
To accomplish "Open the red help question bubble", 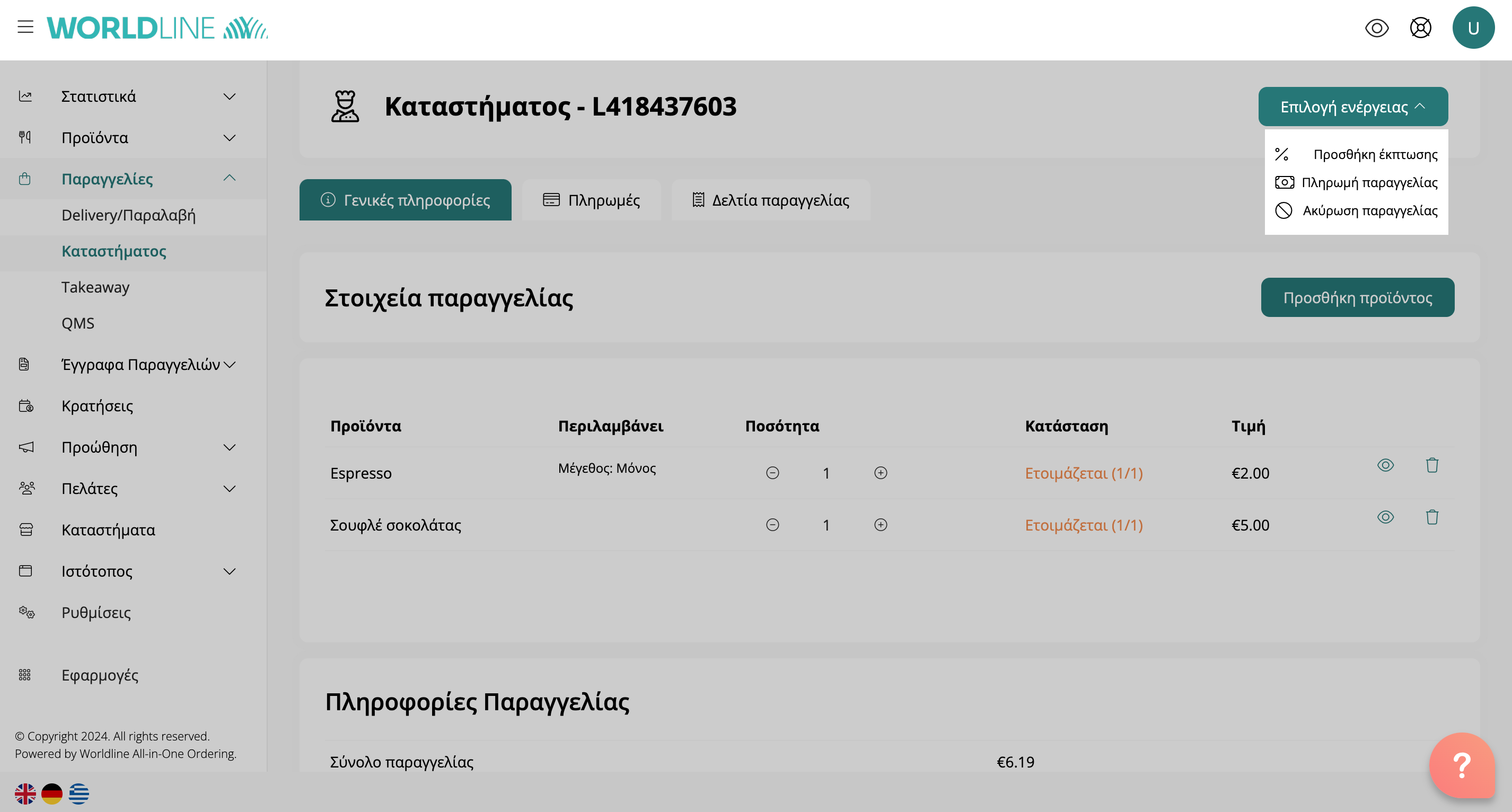I will (x=1462, y=765).
